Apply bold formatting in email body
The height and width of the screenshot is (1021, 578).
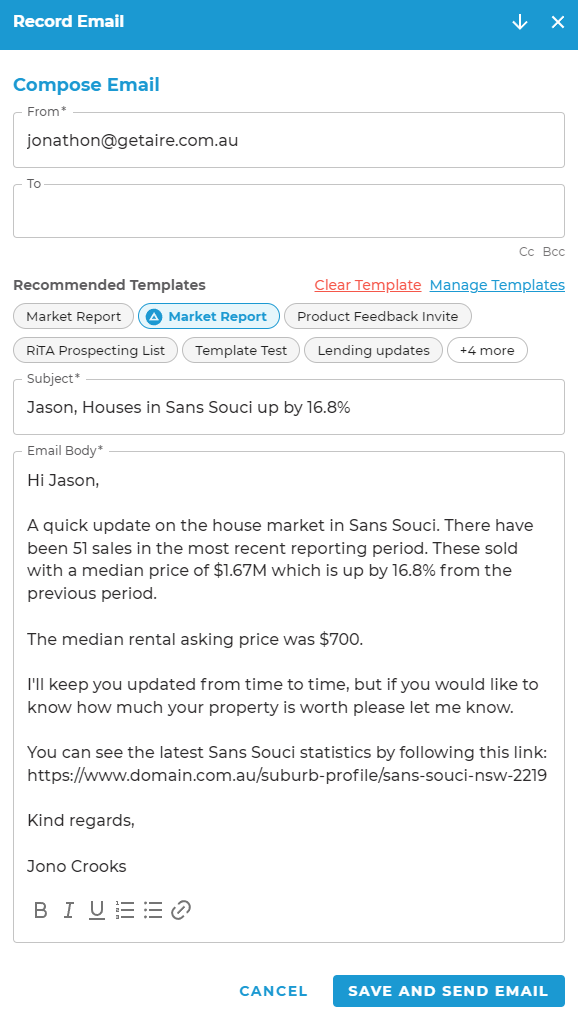pyautogui.click(x=40, y=910)
